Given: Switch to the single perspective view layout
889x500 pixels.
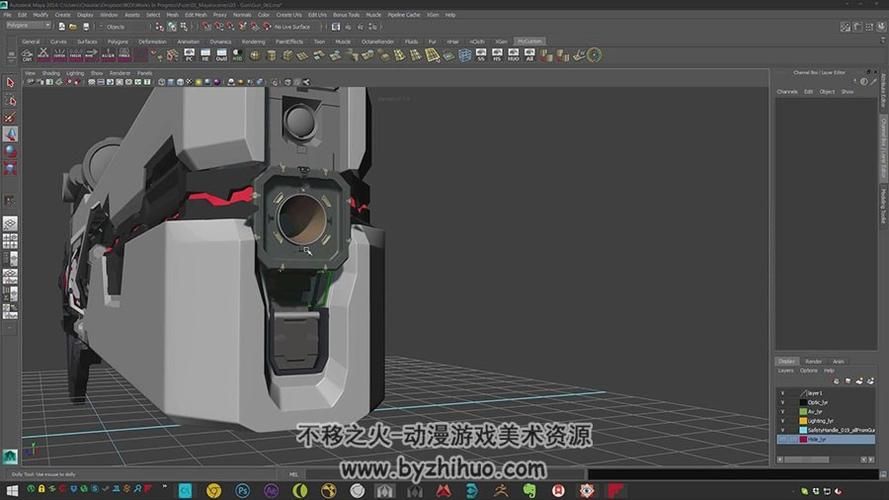Looking at the screenshot, I should [10, 224].
